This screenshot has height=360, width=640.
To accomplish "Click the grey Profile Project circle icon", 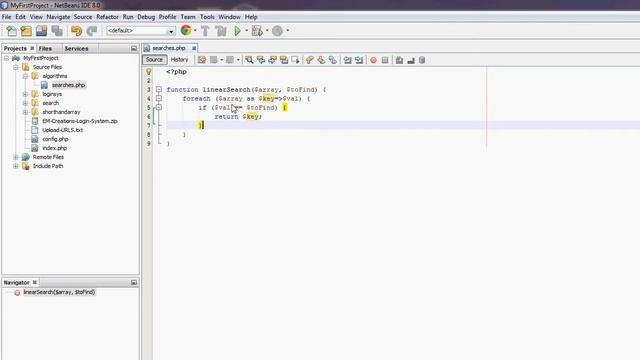I will [277, 31].
